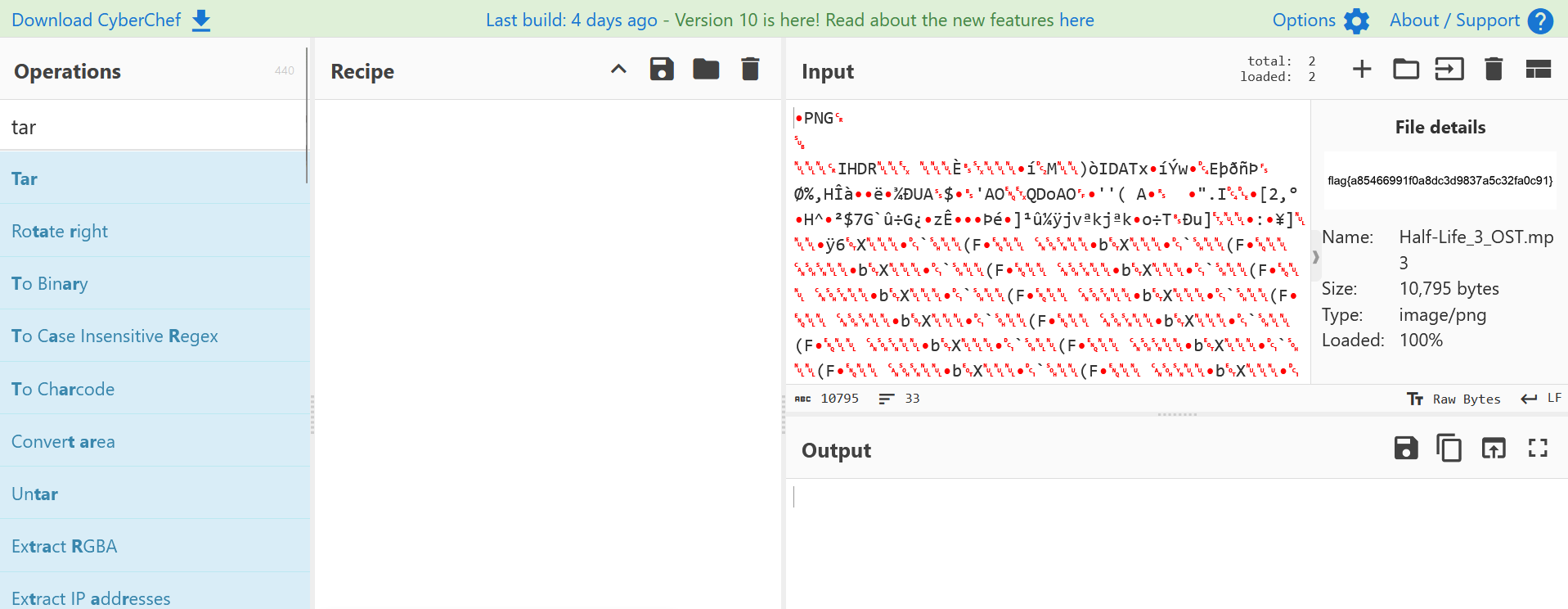Change LF end-of-line sequence

click(1542, 399)
